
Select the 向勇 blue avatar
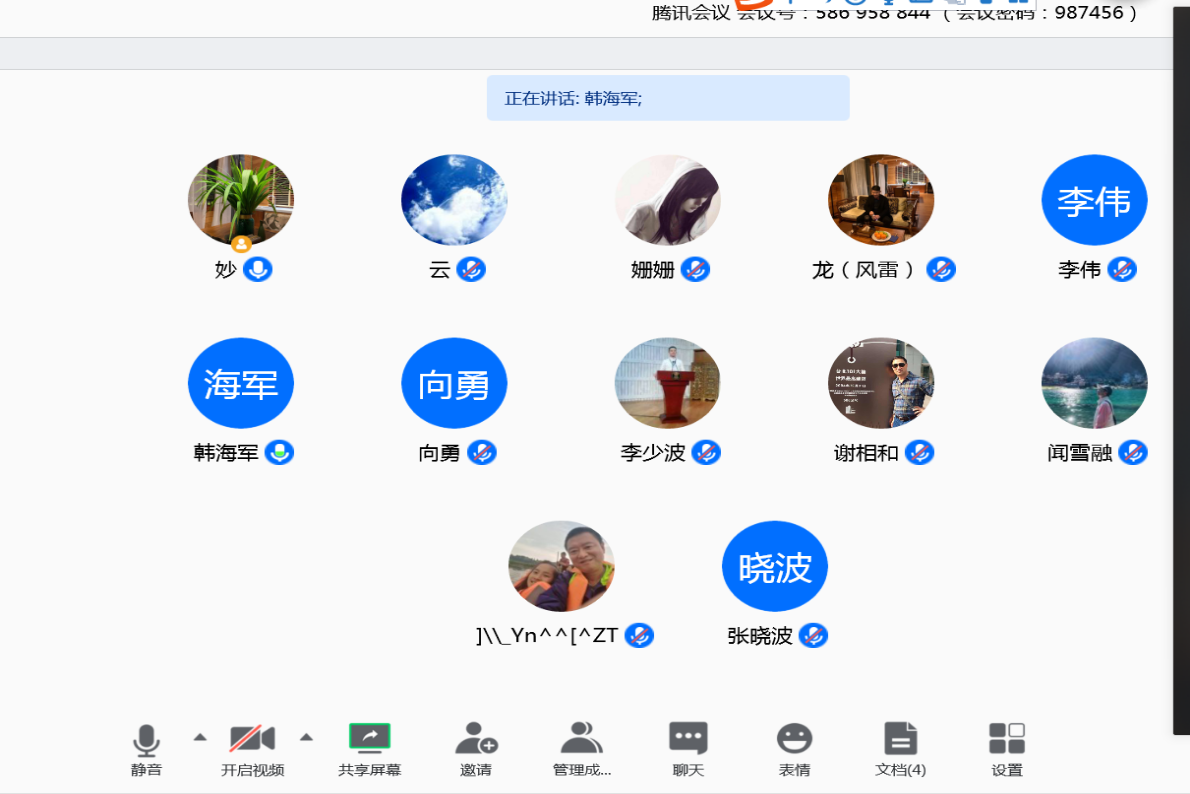(x=454, y=383)
